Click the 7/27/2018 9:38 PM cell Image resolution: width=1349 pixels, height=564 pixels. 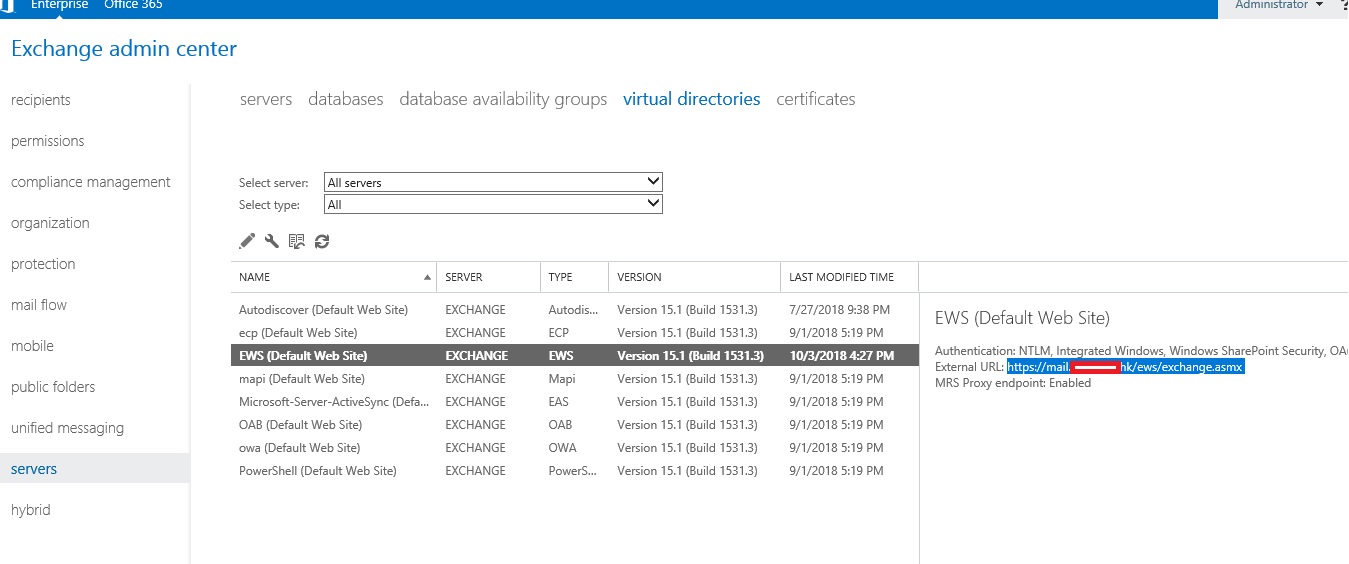(839, 310)
